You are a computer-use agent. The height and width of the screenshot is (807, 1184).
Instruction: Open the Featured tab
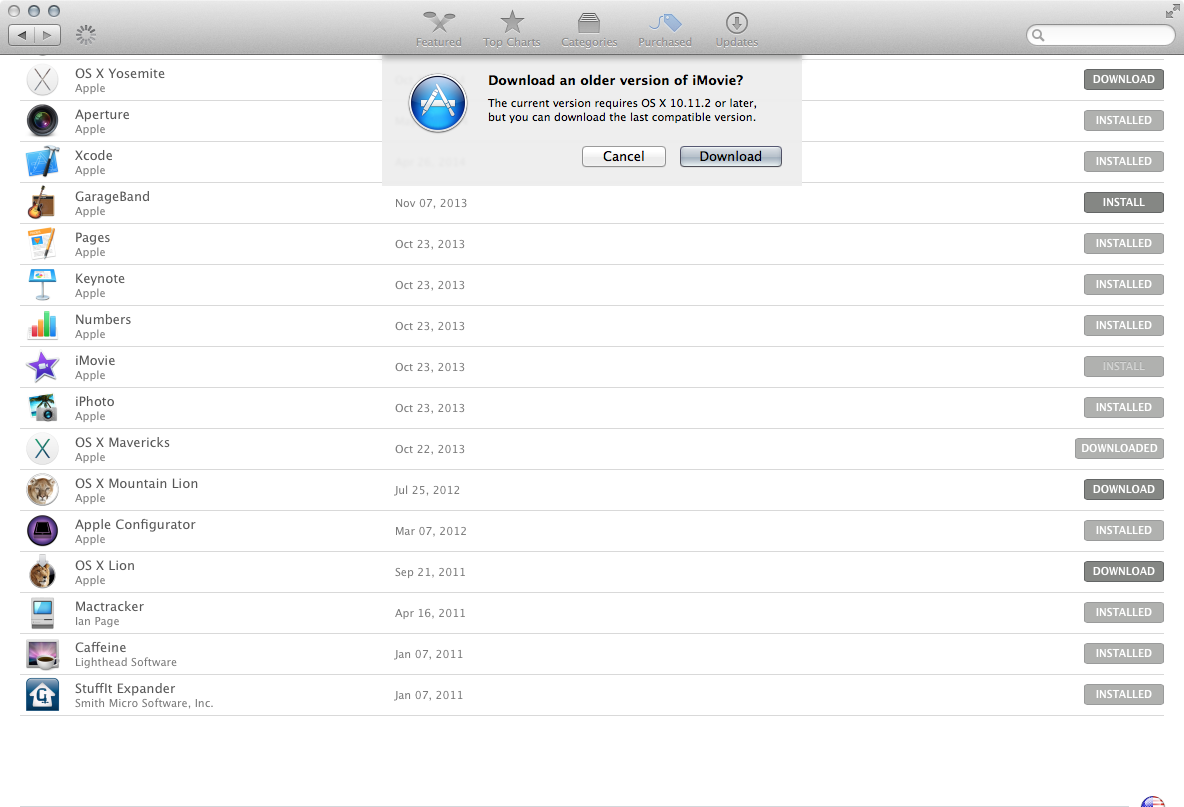(x=439, y=30)
